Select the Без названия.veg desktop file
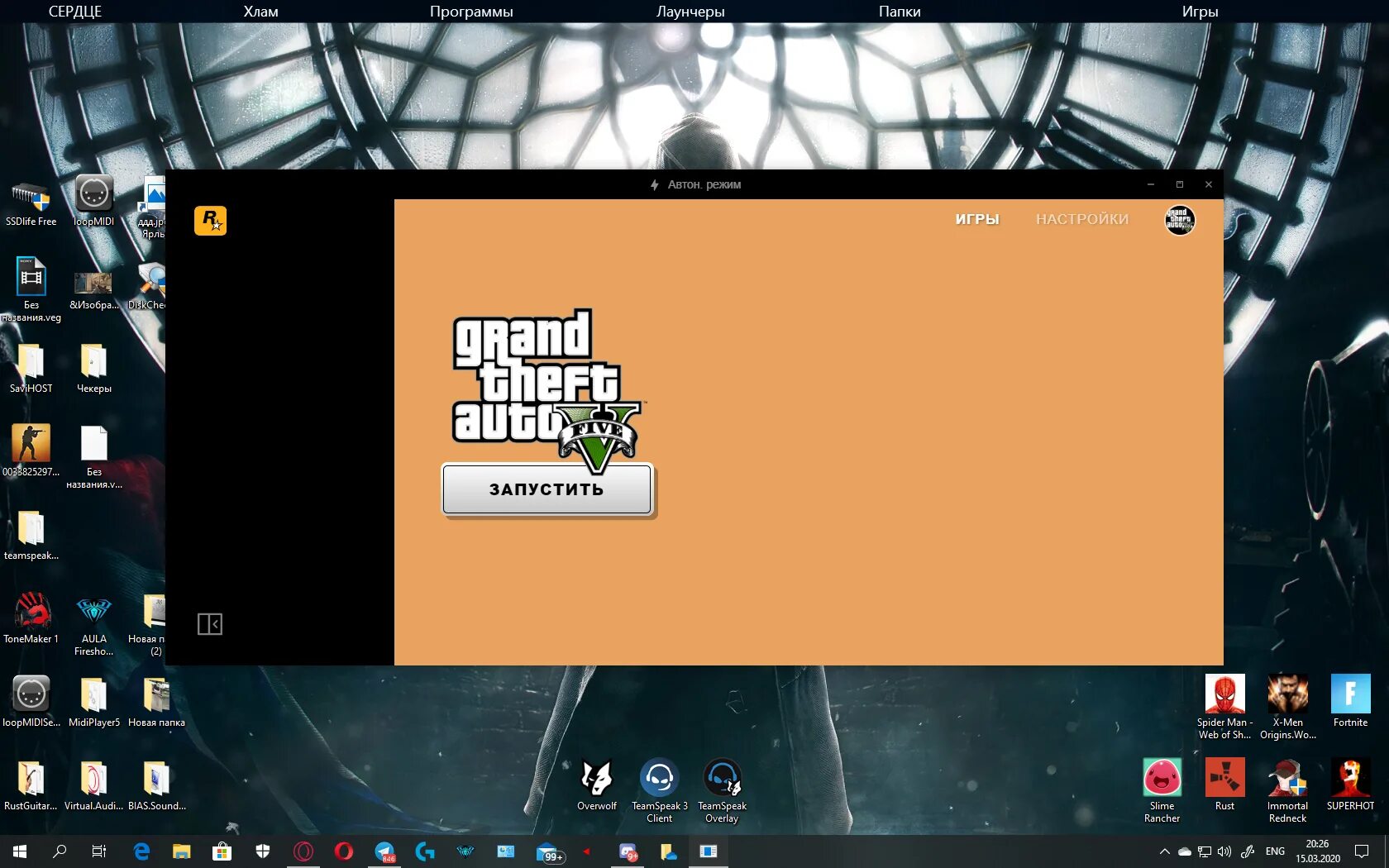 31,289
